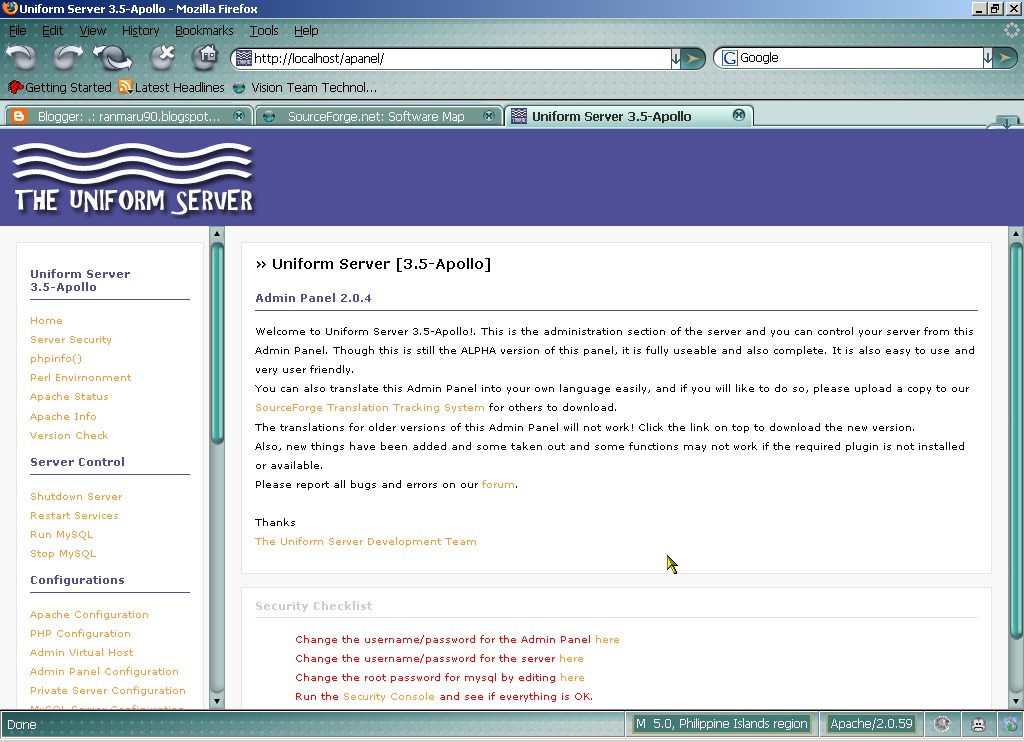
Task: Click the Stop MySQL link
Action: point(63,553)
